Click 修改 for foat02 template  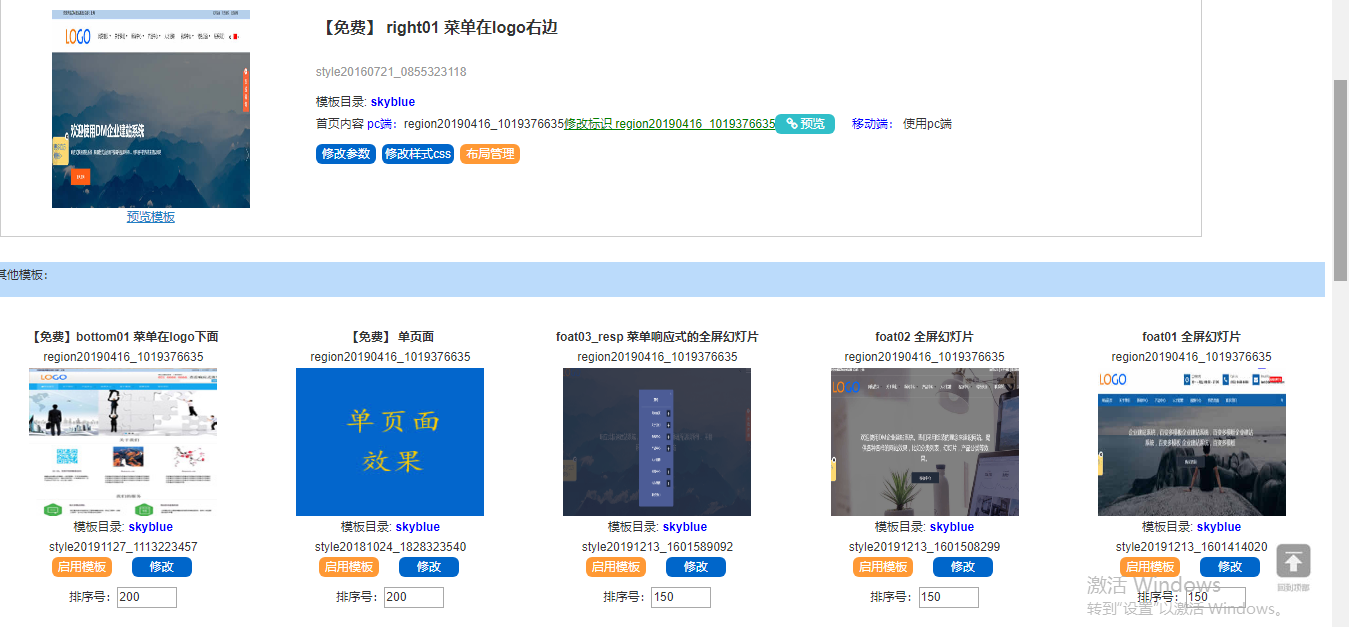(962, 567)
